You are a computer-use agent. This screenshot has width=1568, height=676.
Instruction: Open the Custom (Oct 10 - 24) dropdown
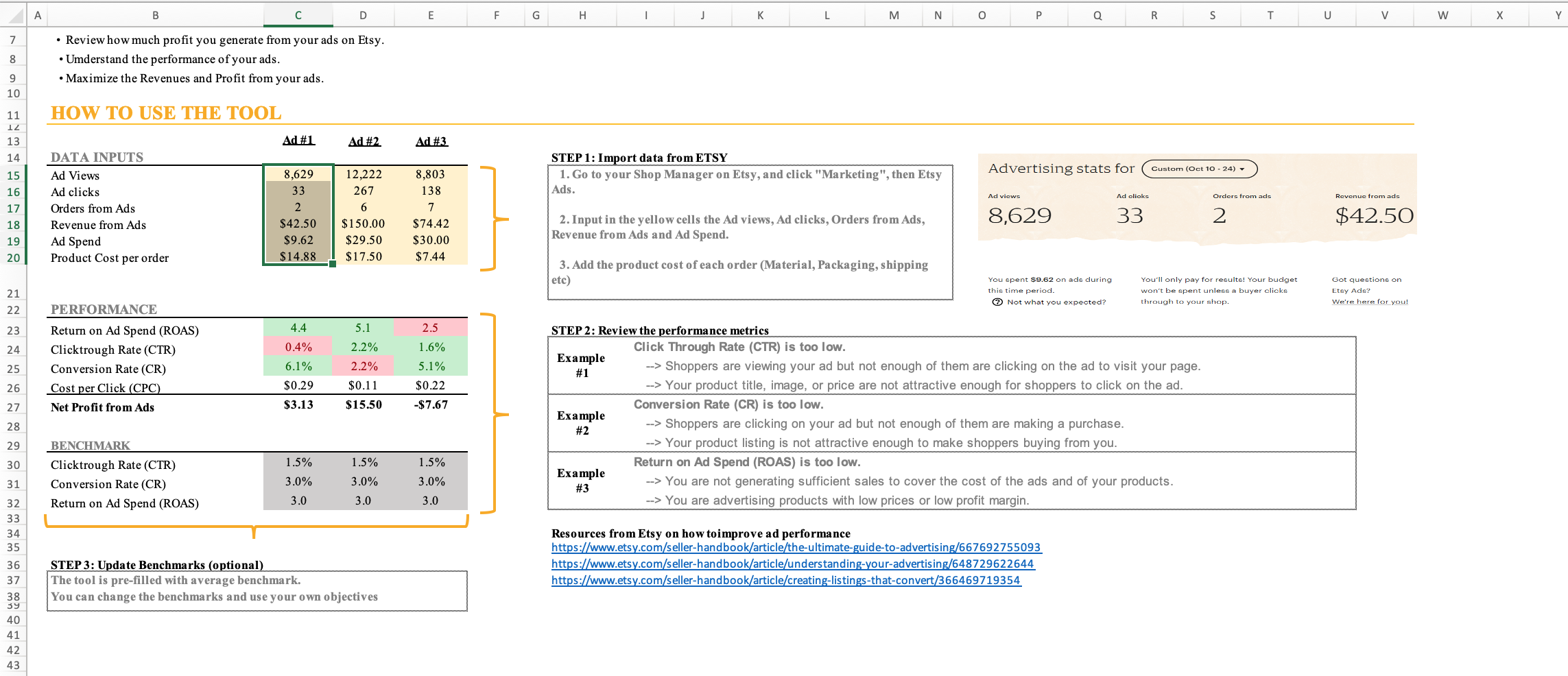pyautogui.click(x=1199, y=169)
